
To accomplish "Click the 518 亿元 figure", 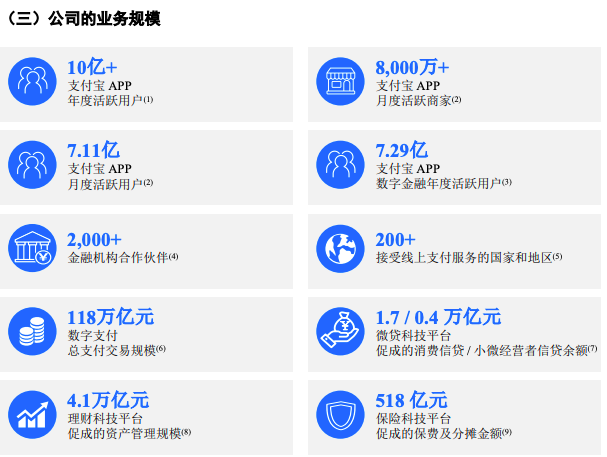I will 412,400.
